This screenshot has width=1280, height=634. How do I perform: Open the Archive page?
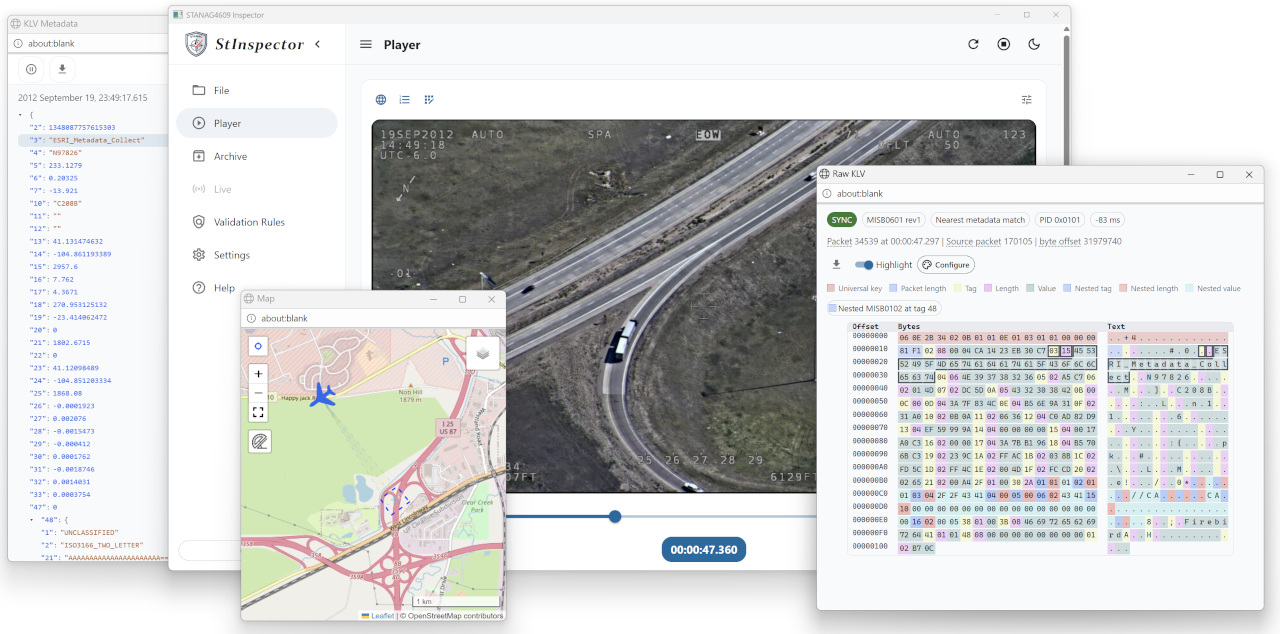[230, 156]
